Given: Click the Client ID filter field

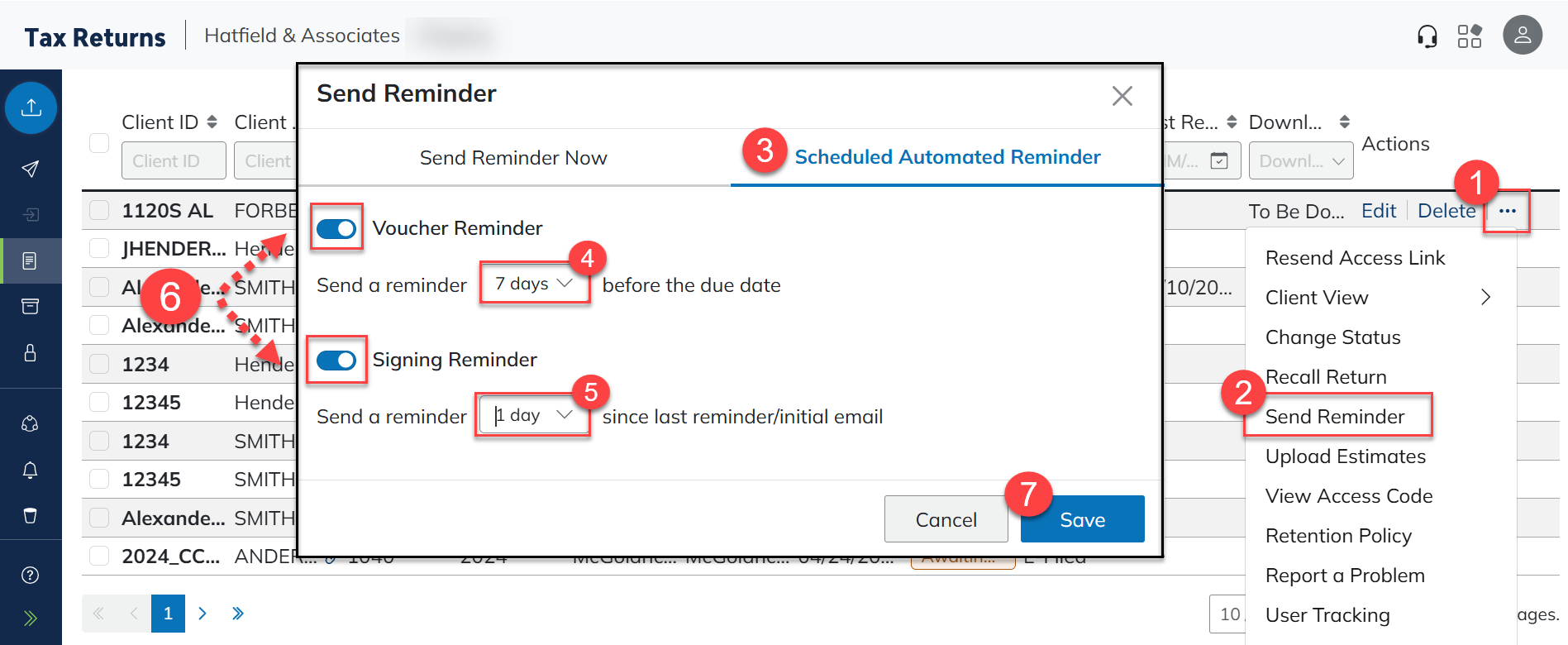Looking at the screenshot, I should point(174,161).
